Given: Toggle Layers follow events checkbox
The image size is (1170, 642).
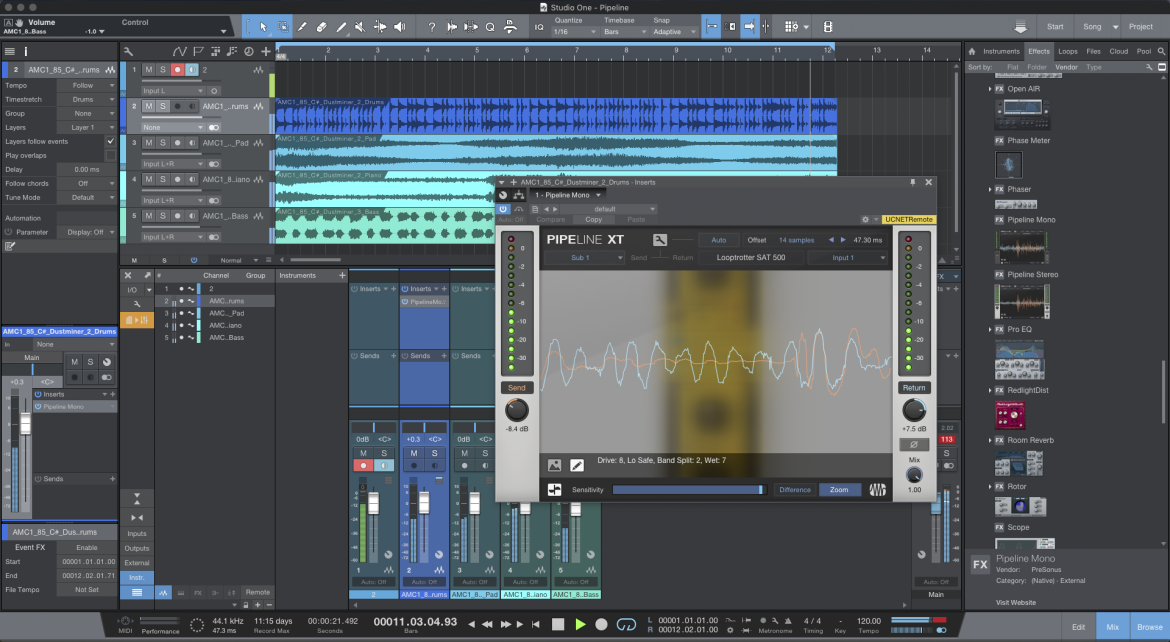Looking at the screenshot, I should point(110,141).
